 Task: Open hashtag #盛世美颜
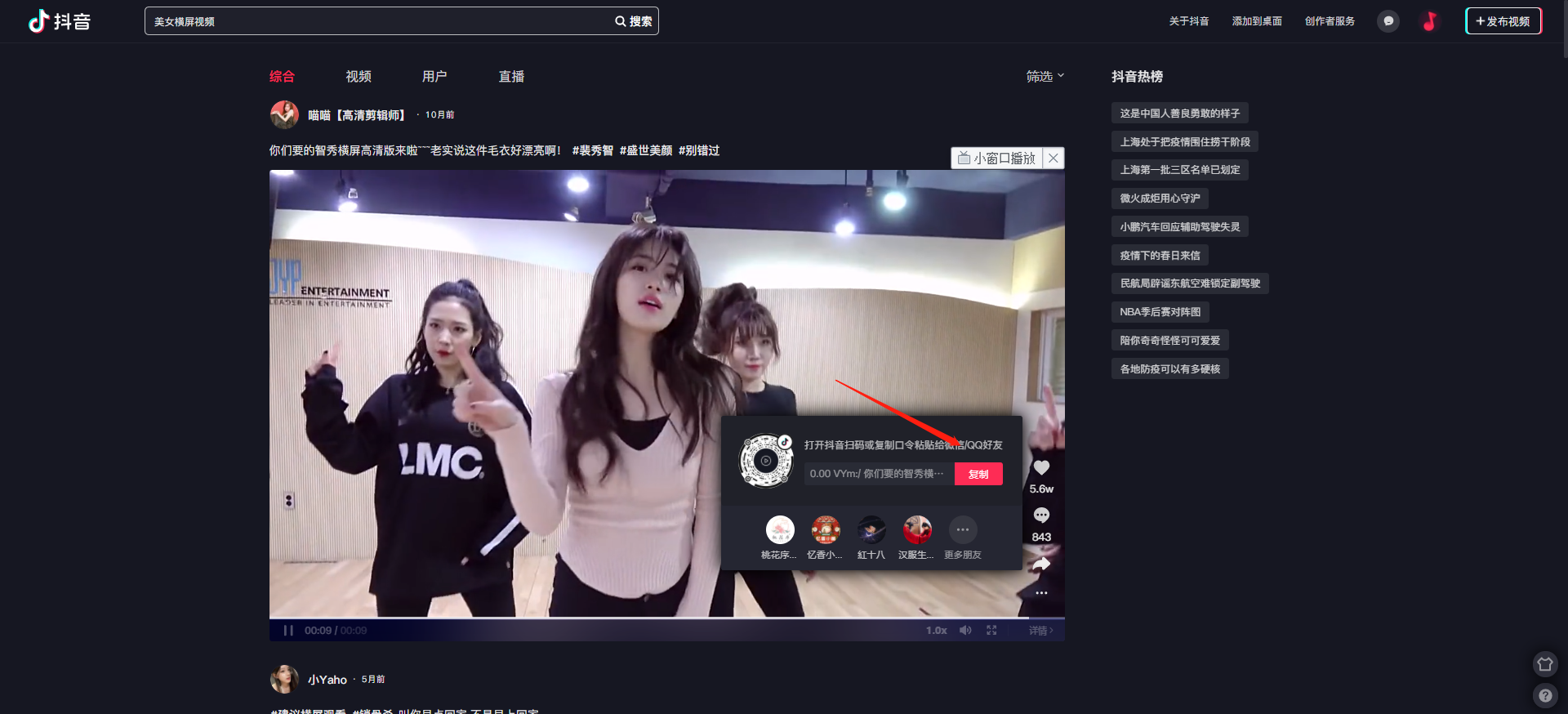(646, 150)
